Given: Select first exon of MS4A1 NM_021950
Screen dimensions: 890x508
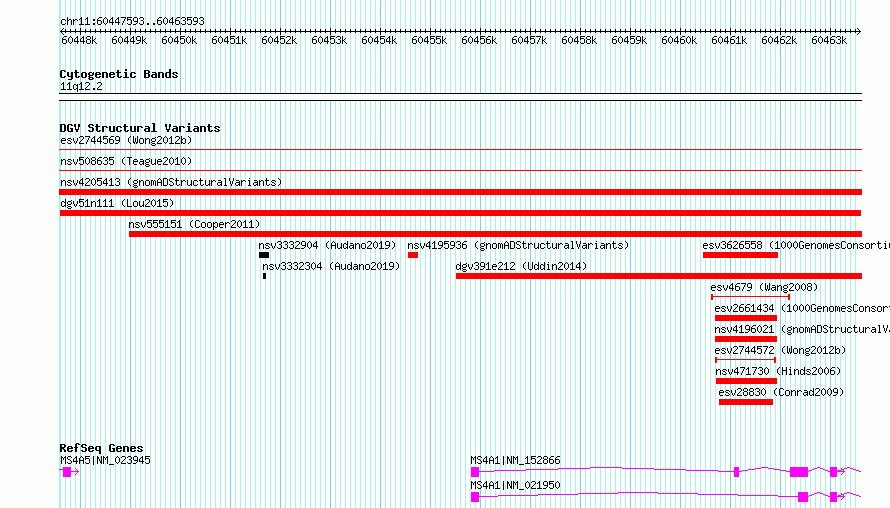Looking at the screenshot, I should [x=475, y=497].
